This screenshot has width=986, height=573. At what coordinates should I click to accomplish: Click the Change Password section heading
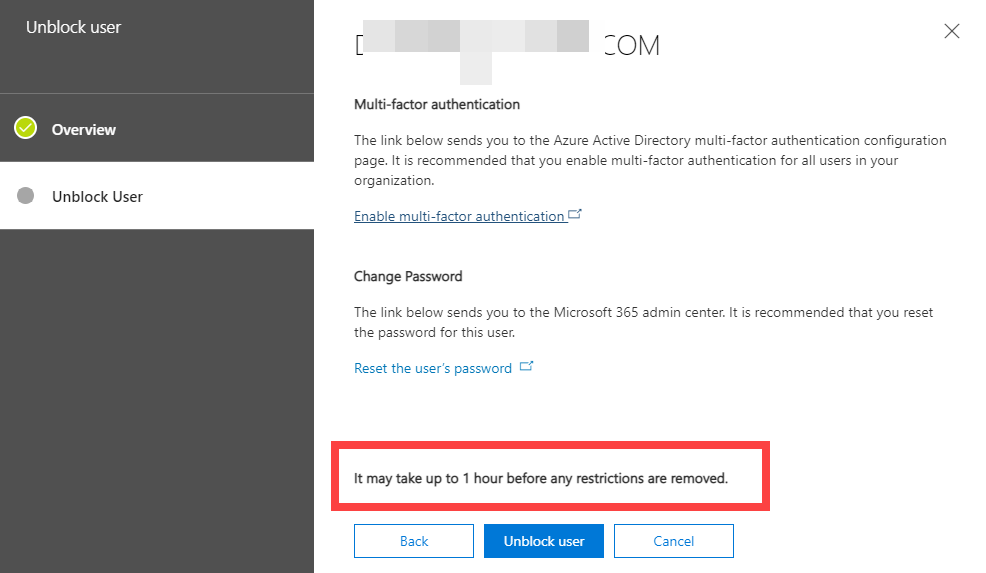(x=408, y=276)
